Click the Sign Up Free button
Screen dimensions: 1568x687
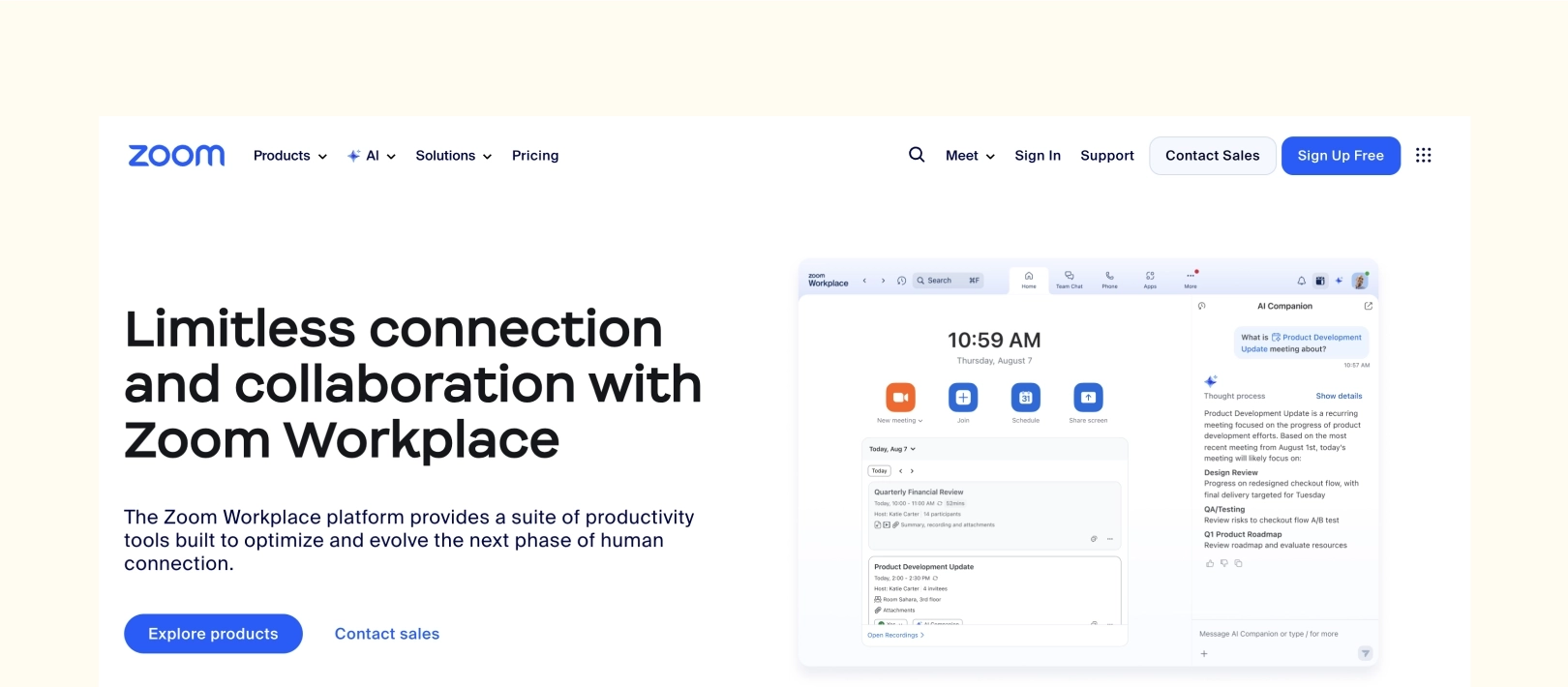(1341, 156)
